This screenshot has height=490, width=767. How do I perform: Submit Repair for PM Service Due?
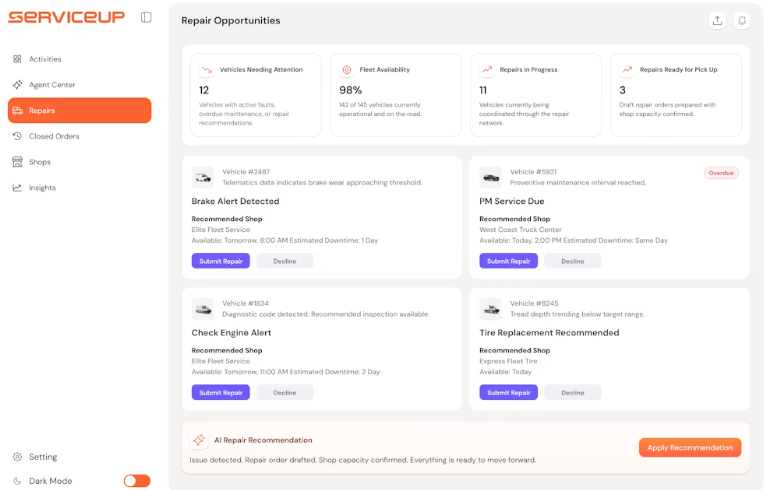(509, 261)
